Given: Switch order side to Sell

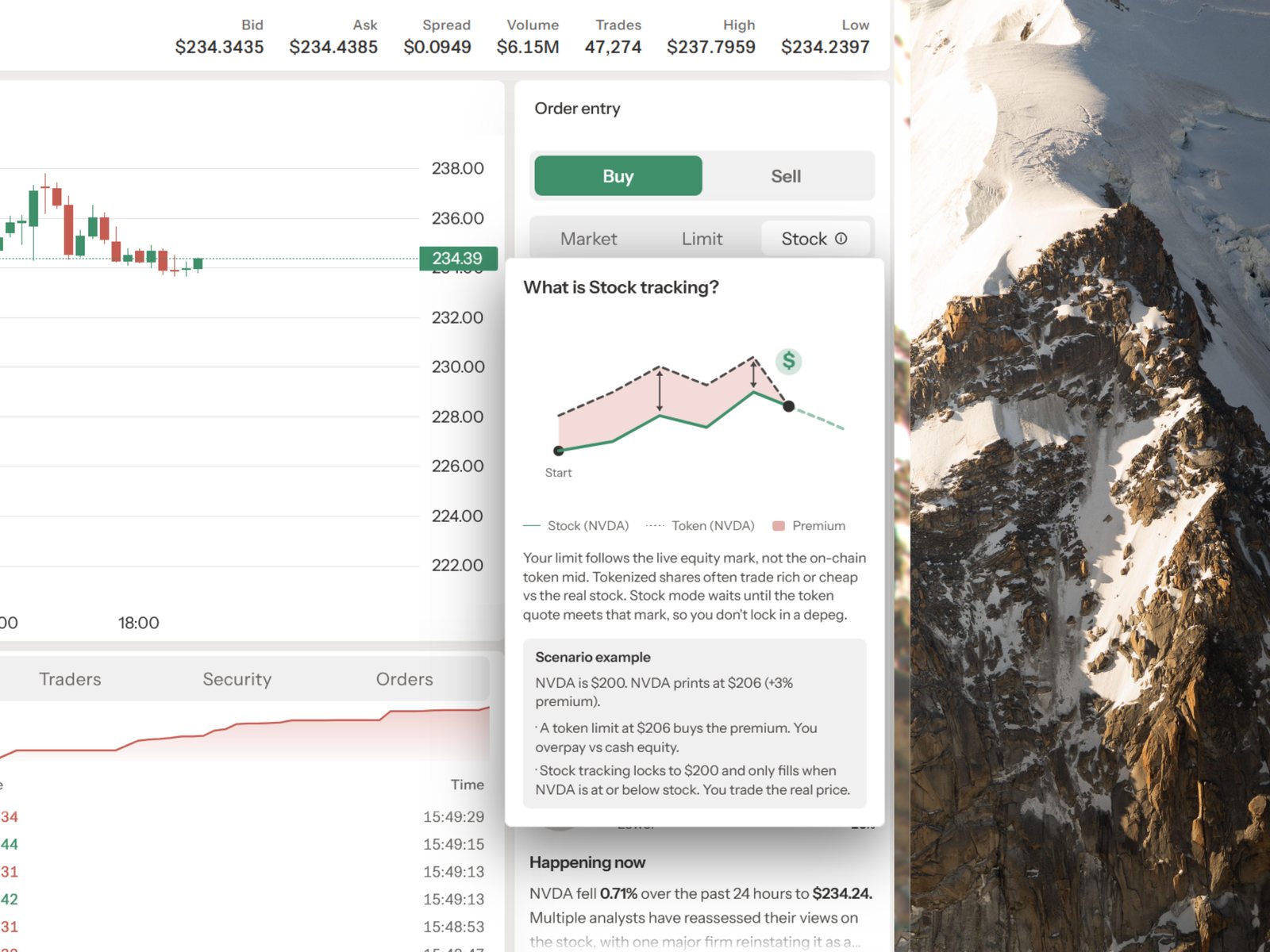Looking at the screenshot, I should [786, 176].
